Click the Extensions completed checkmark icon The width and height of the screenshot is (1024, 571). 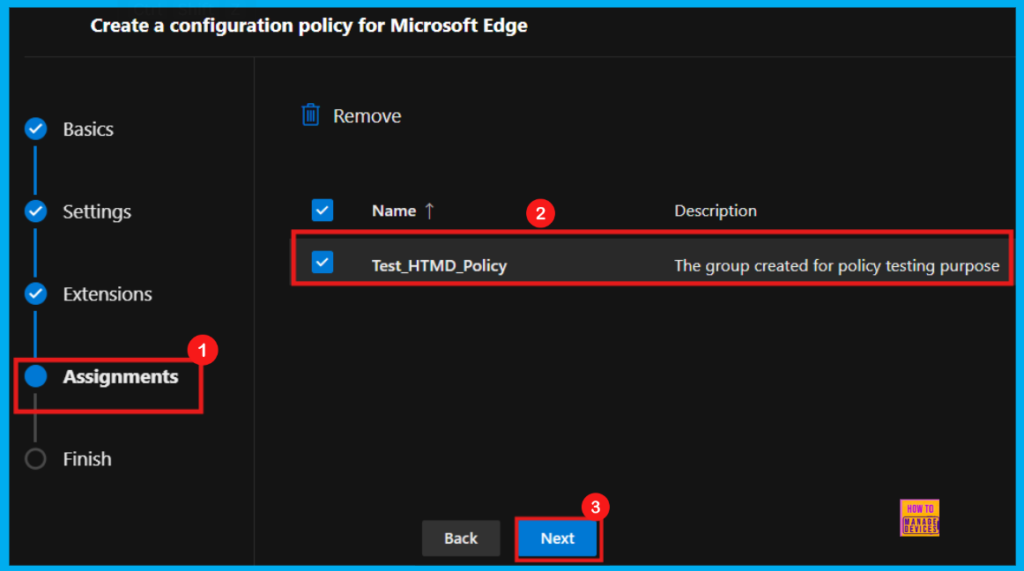tap(36, 294)
